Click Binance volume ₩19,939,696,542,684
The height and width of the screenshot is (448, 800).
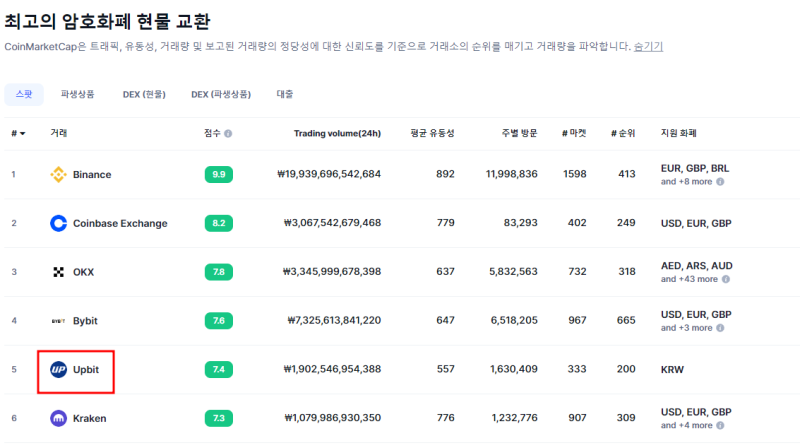pyautogui.click(x=329, y=174)
